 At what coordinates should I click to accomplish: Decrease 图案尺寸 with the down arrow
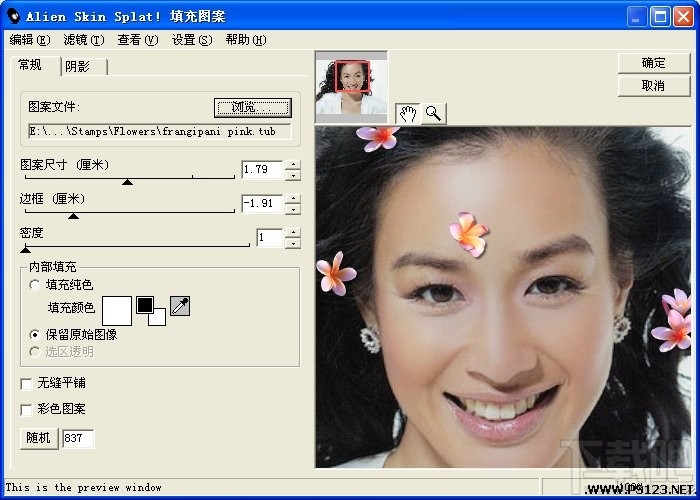click(x=293, y=175)
